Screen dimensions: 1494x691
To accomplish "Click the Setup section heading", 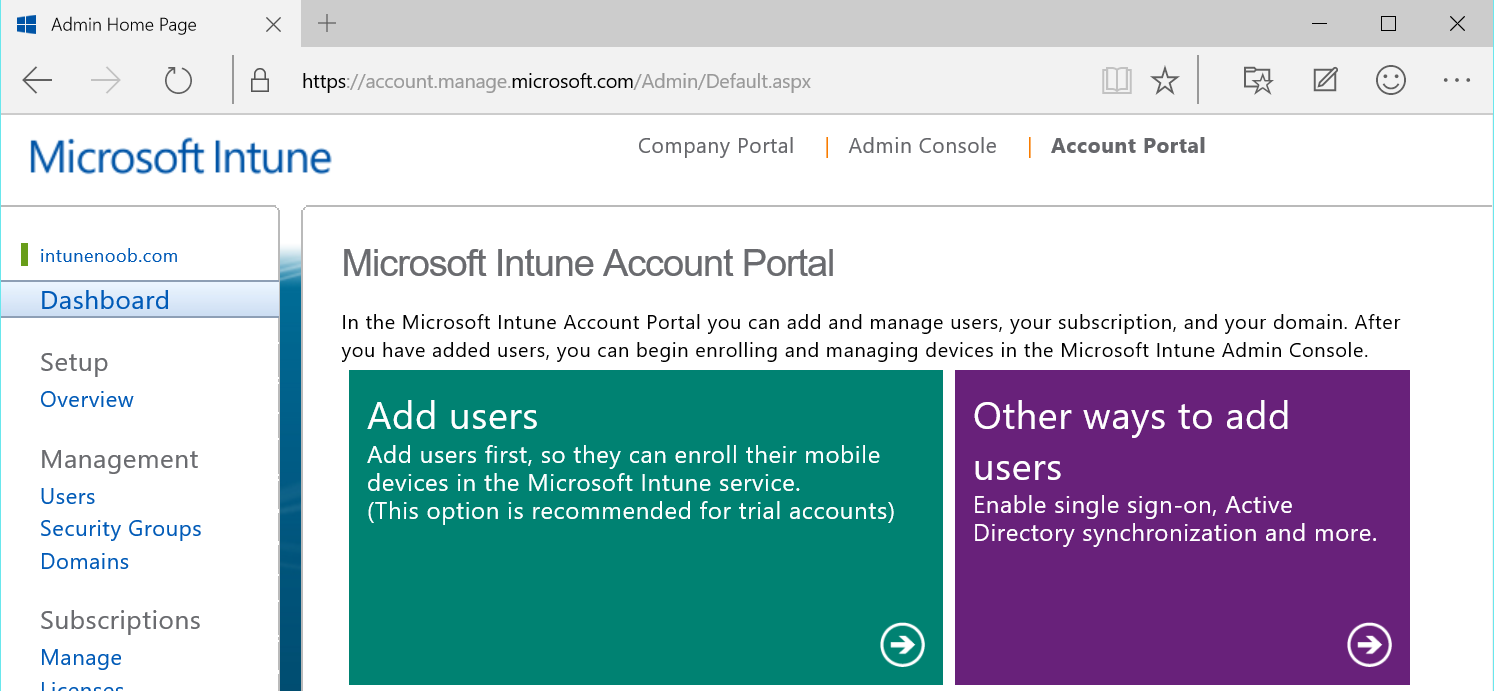I will coord(74,363).
